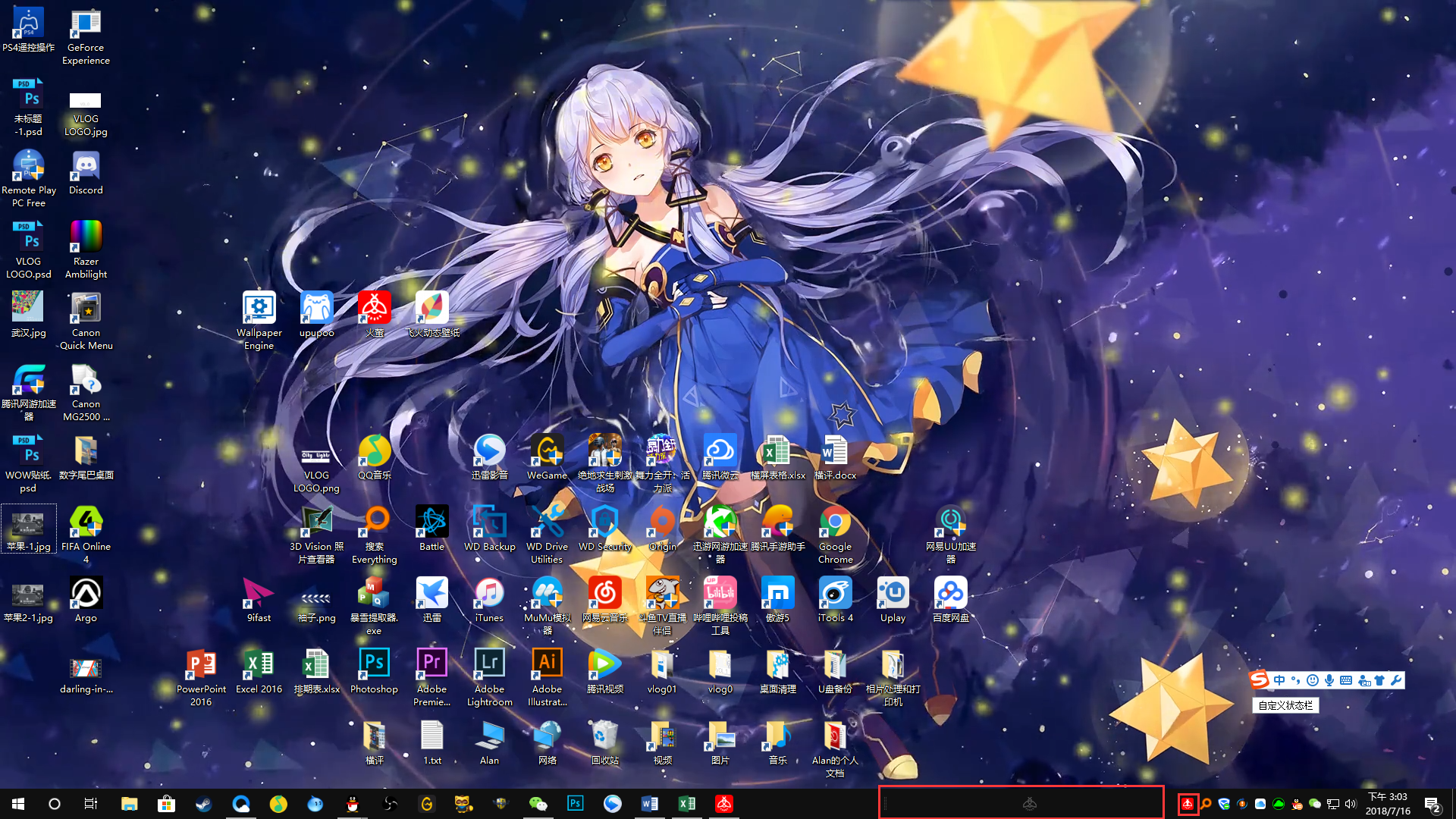Viewport: 1456px width, 819px height.
Task: Open the 搜索 Everything shortcut
Action: pos(375,535)
